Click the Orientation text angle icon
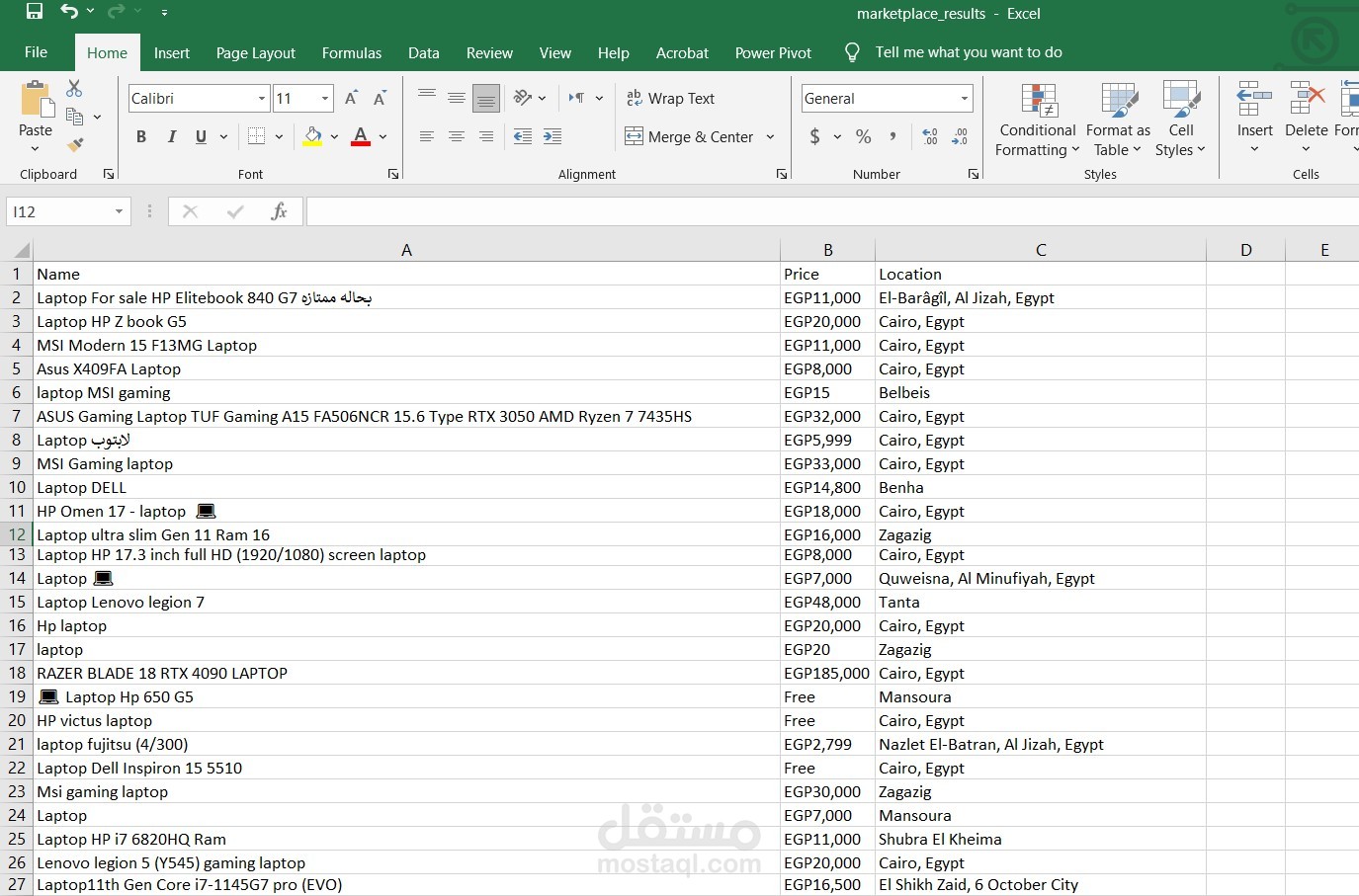The width and height of the screenshot is (1359, 896). click(x=523, y=98)
